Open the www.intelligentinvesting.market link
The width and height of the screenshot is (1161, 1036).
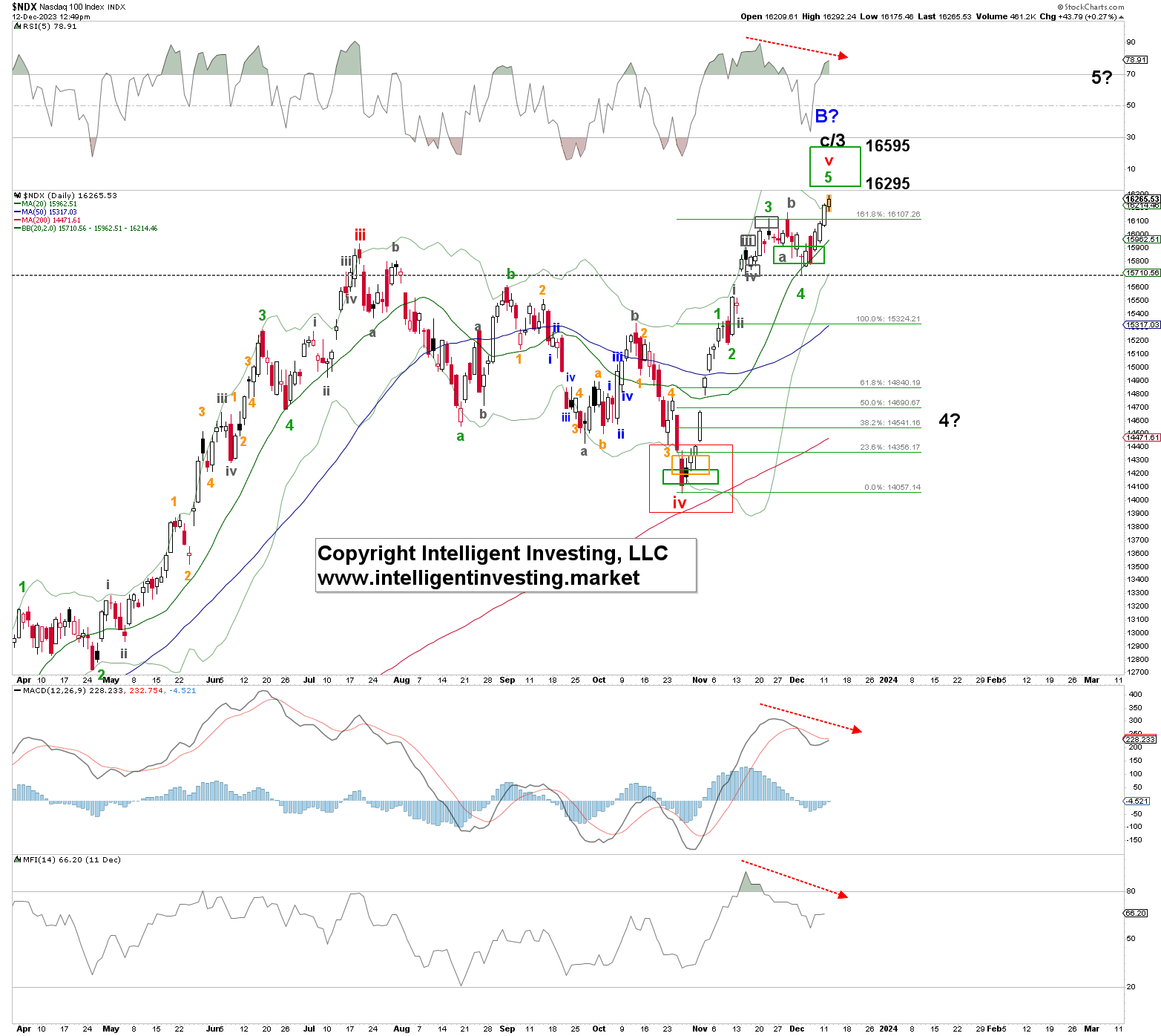pyautogui.click(x=478, y=578)
